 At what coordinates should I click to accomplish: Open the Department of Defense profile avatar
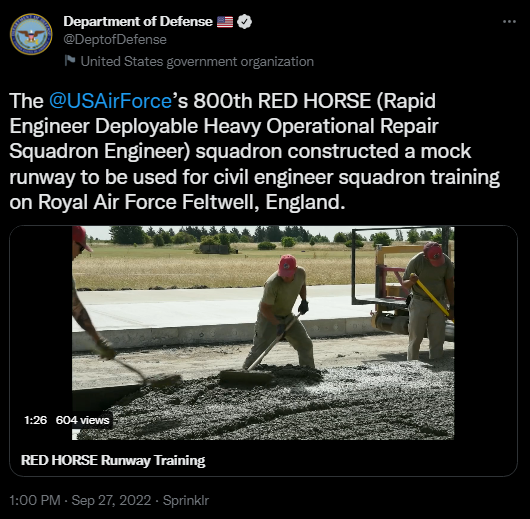coord(31,34)
